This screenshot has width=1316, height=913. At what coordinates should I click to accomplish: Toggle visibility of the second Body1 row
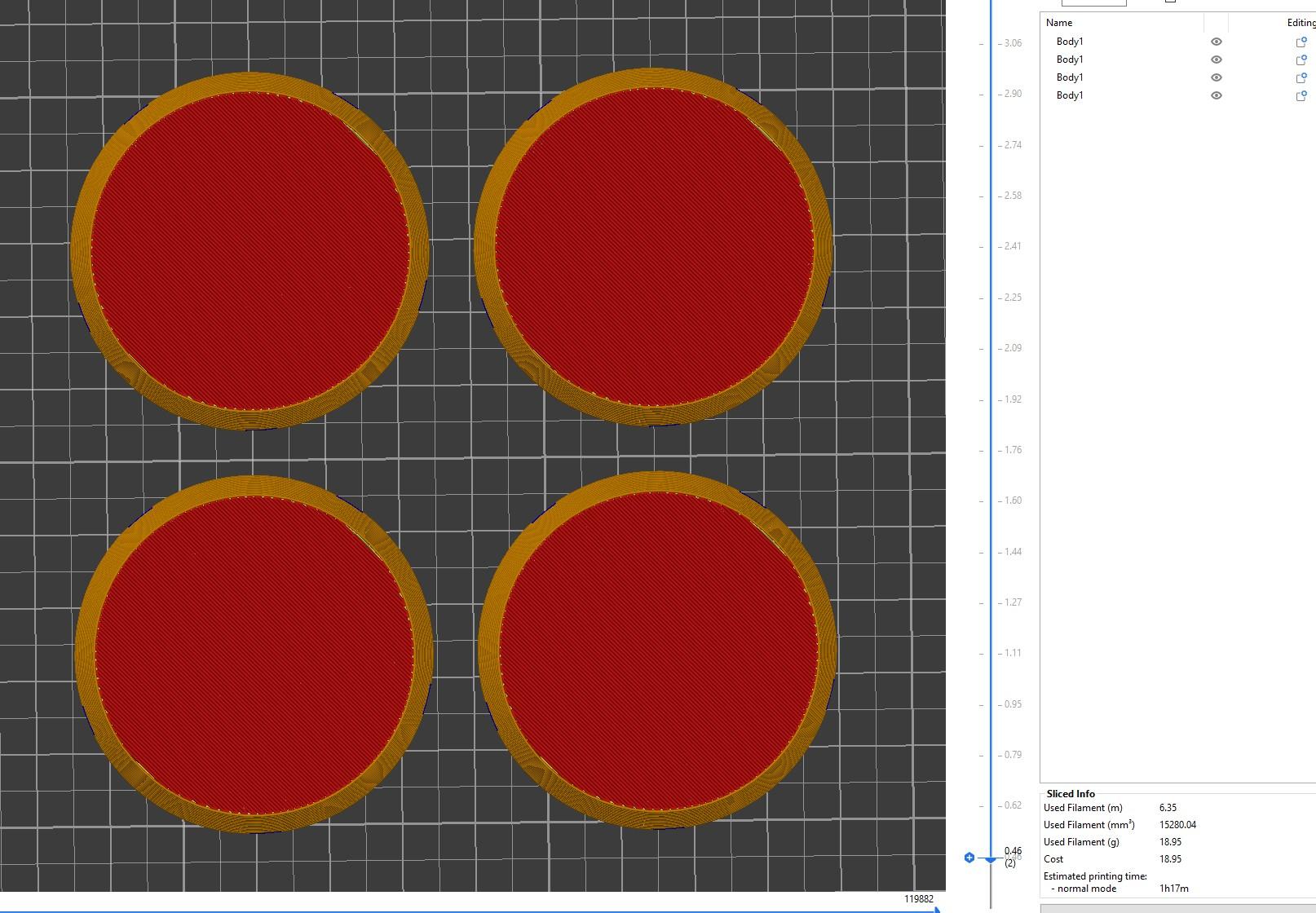1216,60
